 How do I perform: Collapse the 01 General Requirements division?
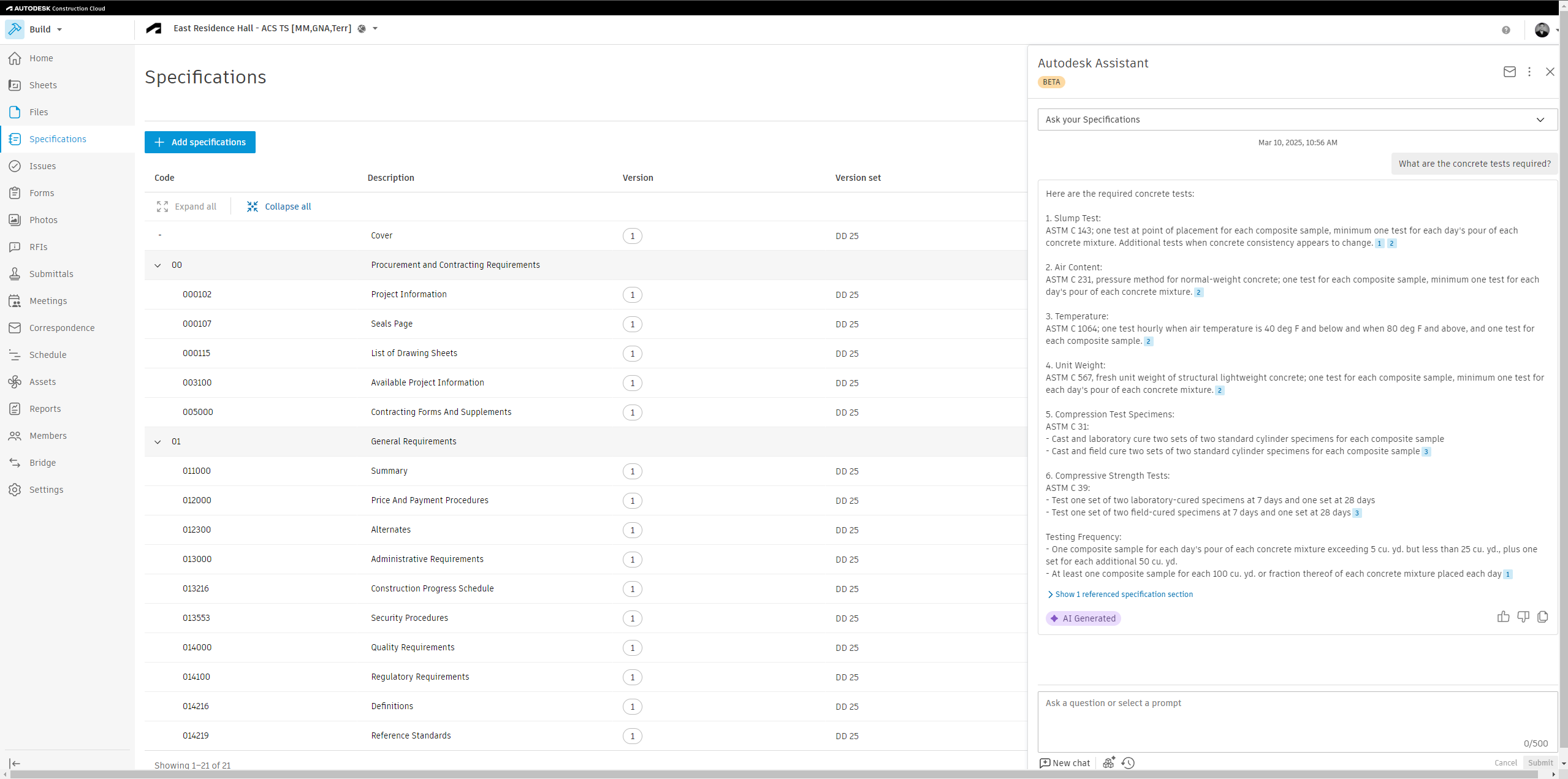coord(158,442)
